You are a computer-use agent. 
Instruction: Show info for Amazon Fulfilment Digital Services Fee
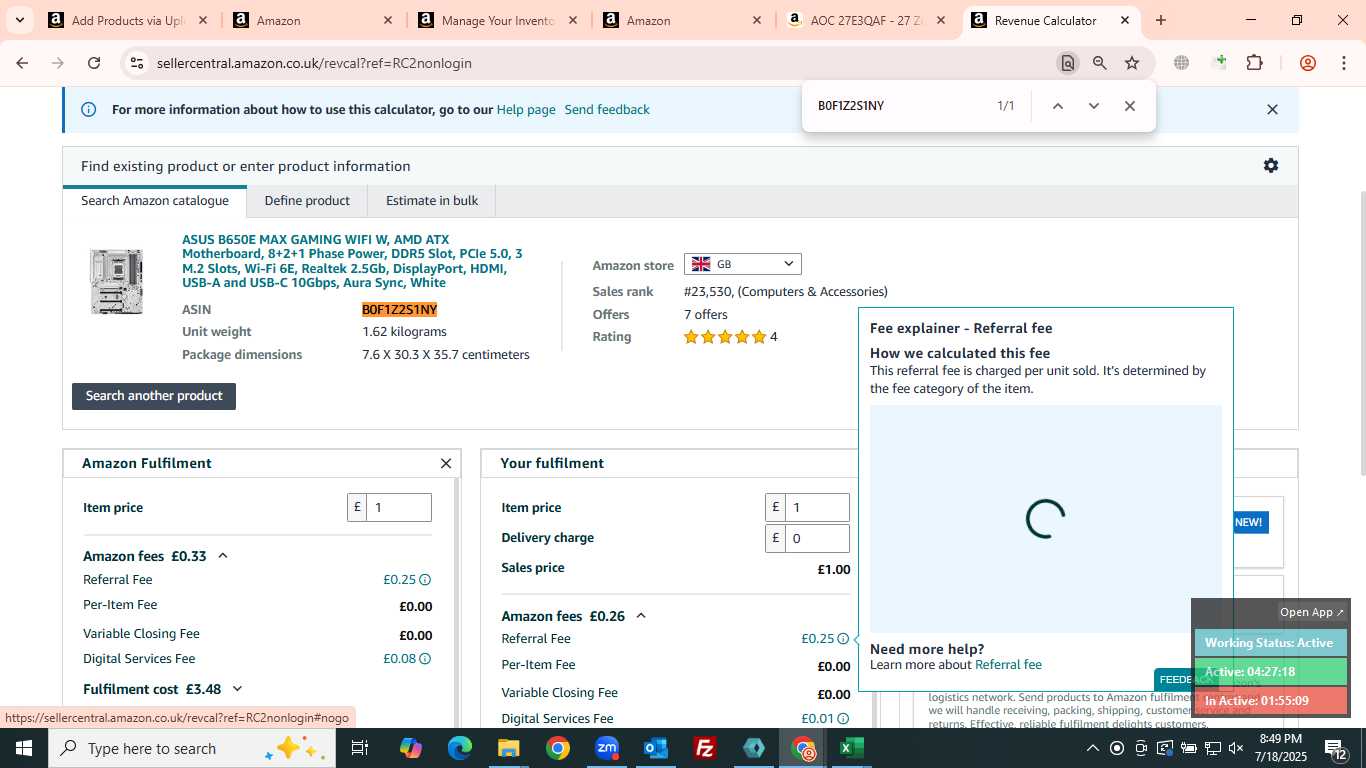425,659
